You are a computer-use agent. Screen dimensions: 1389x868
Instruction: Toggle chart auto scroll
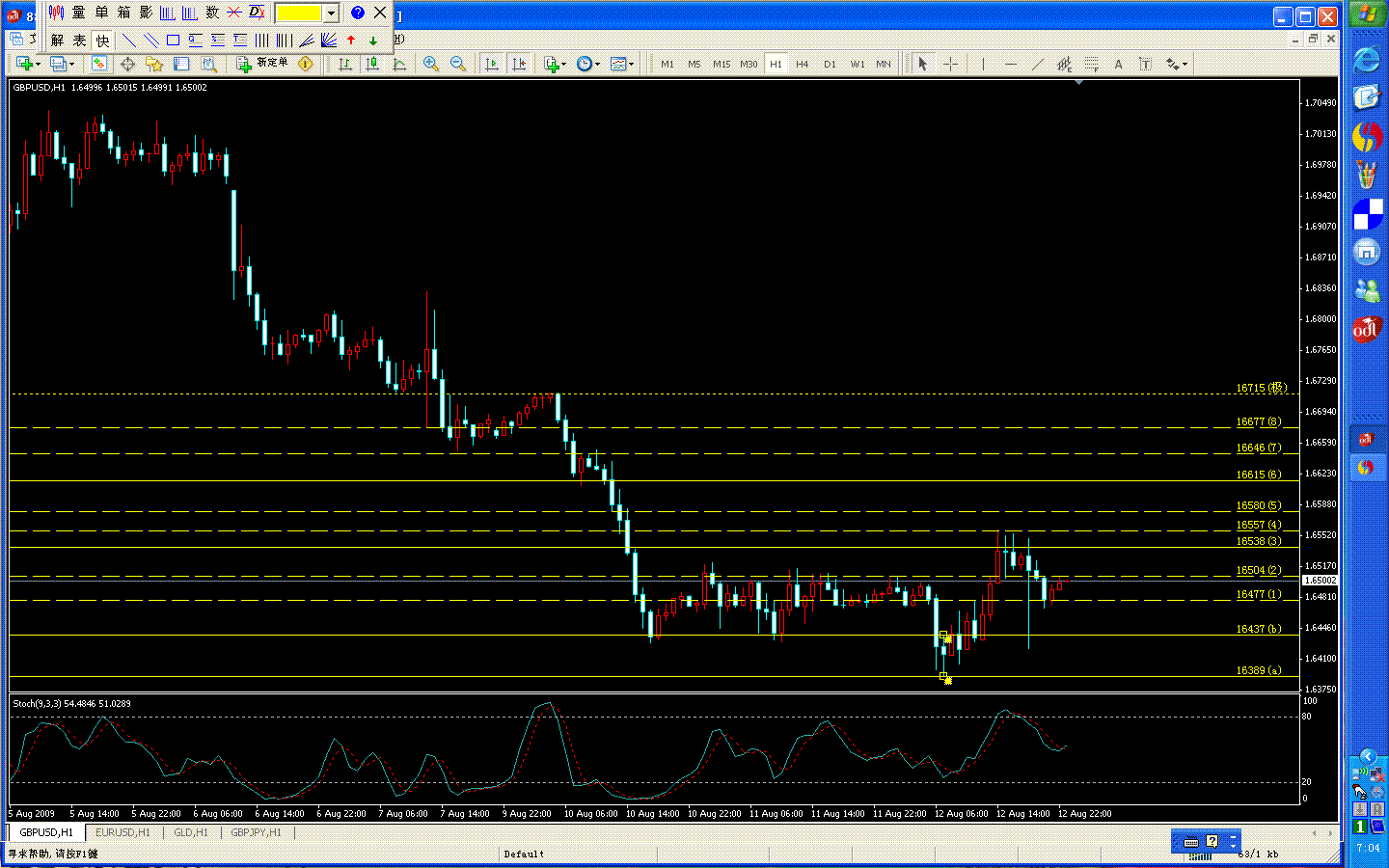point(492,64)
